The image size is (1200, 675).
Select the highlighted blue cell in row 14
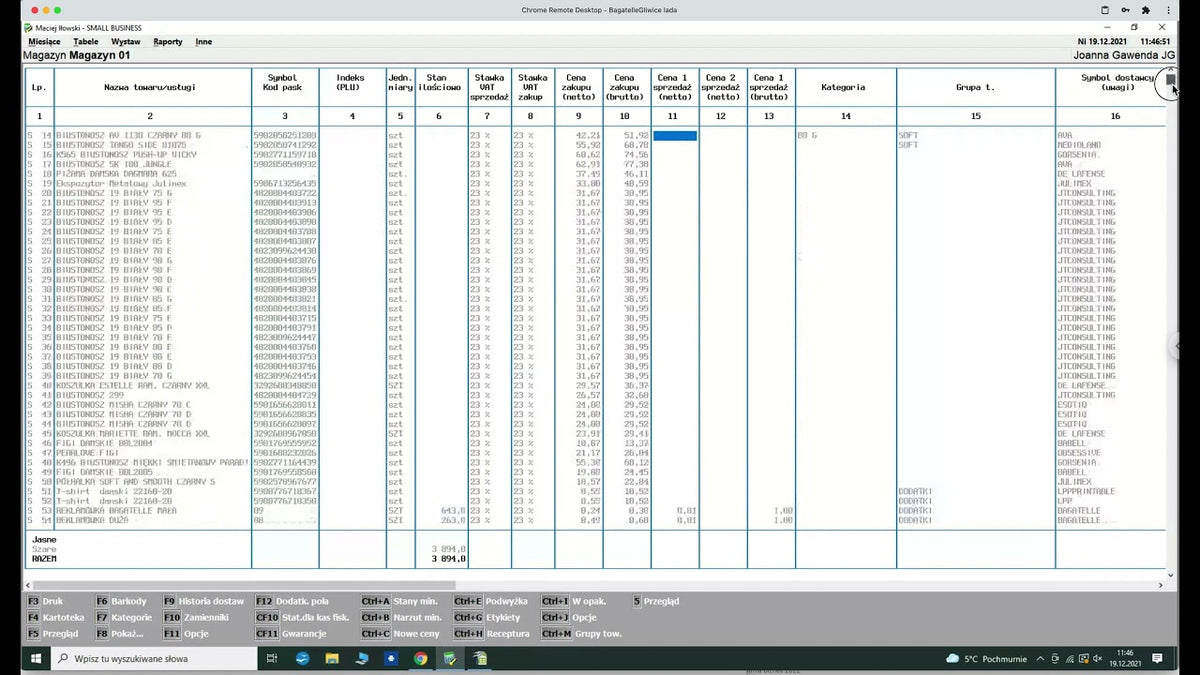[x=675, y=136]
